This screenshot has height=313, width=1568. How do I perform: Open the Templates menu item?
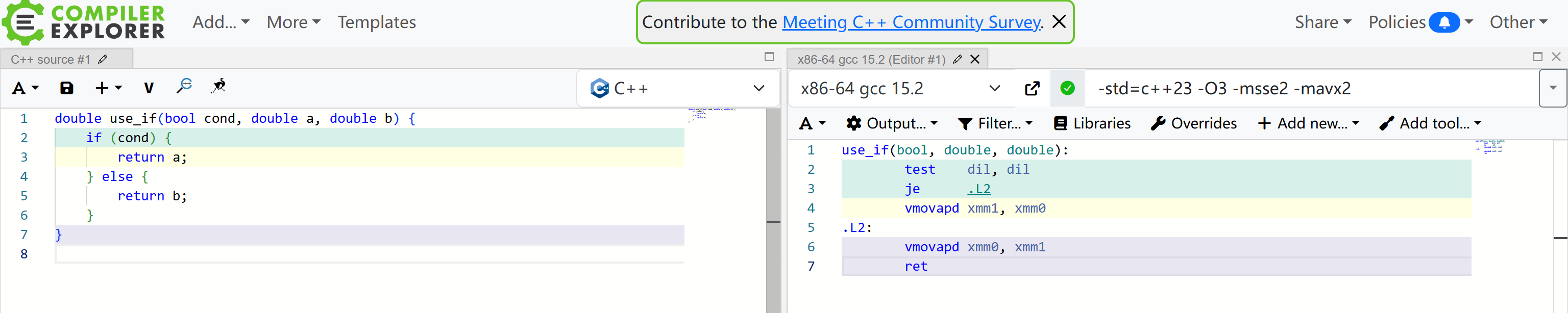pyautogui.click(x=377, y=22)
